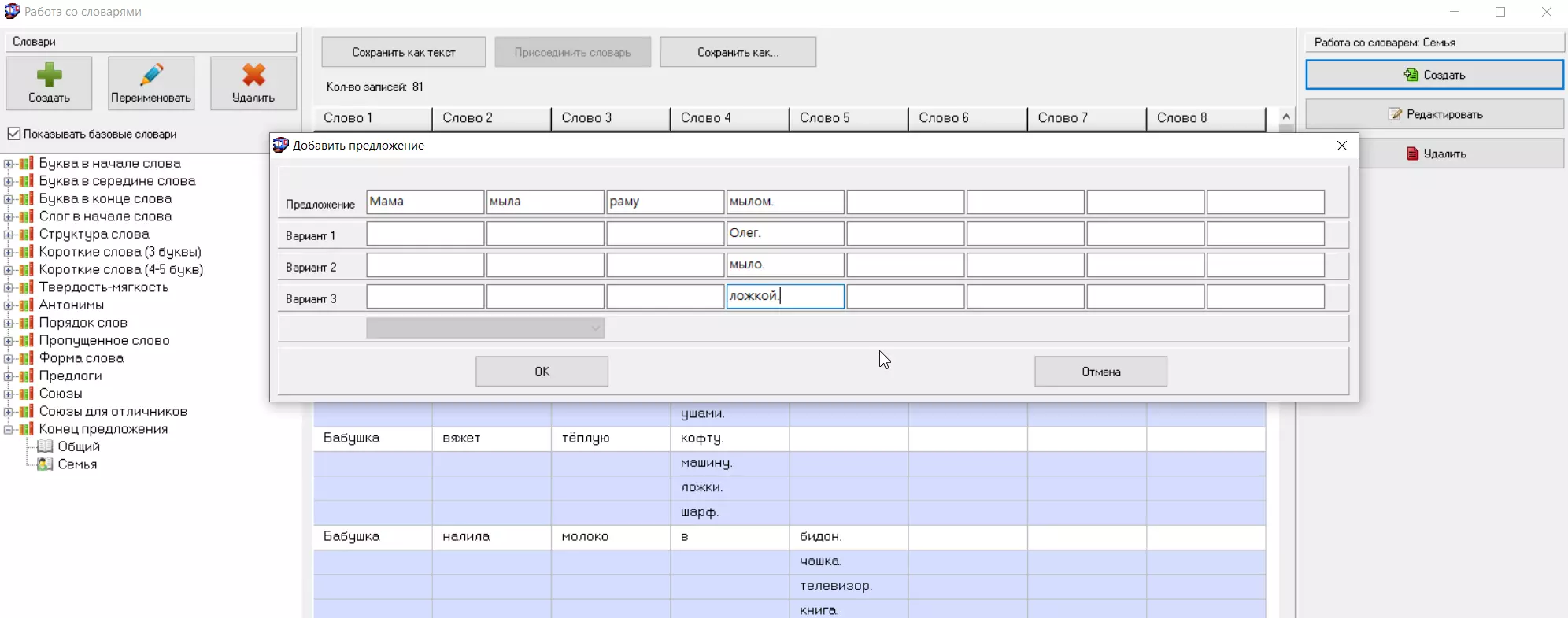This screenshot has height=618, width=1568.
Task: Click the dictionary icon of Семья
Action: pyautogui.click(x=46, y=464)
